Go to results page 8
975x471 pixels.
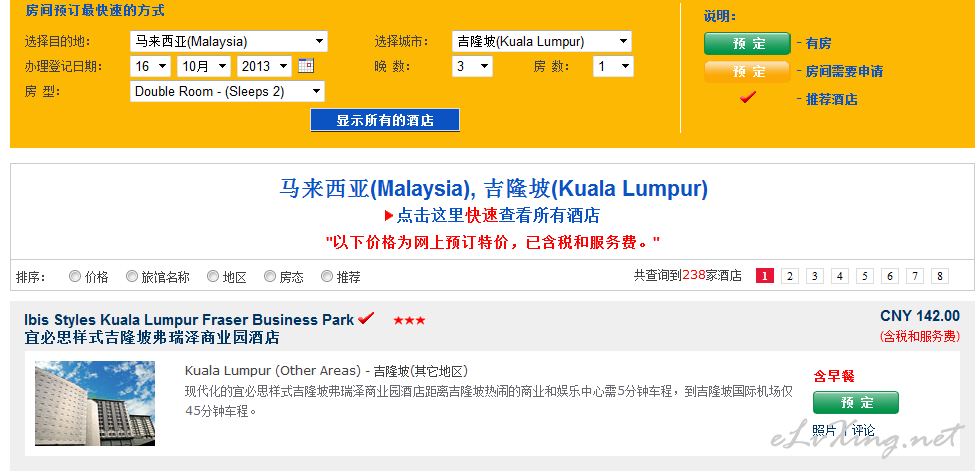940,276
